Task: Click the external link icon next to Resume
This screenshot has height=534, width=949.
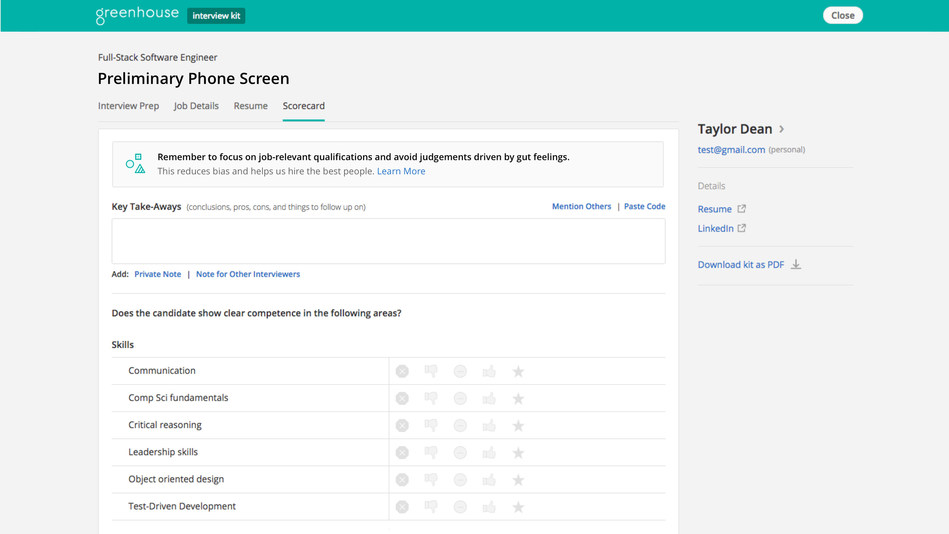Action: pyautogui.click(x=742, y=209)
